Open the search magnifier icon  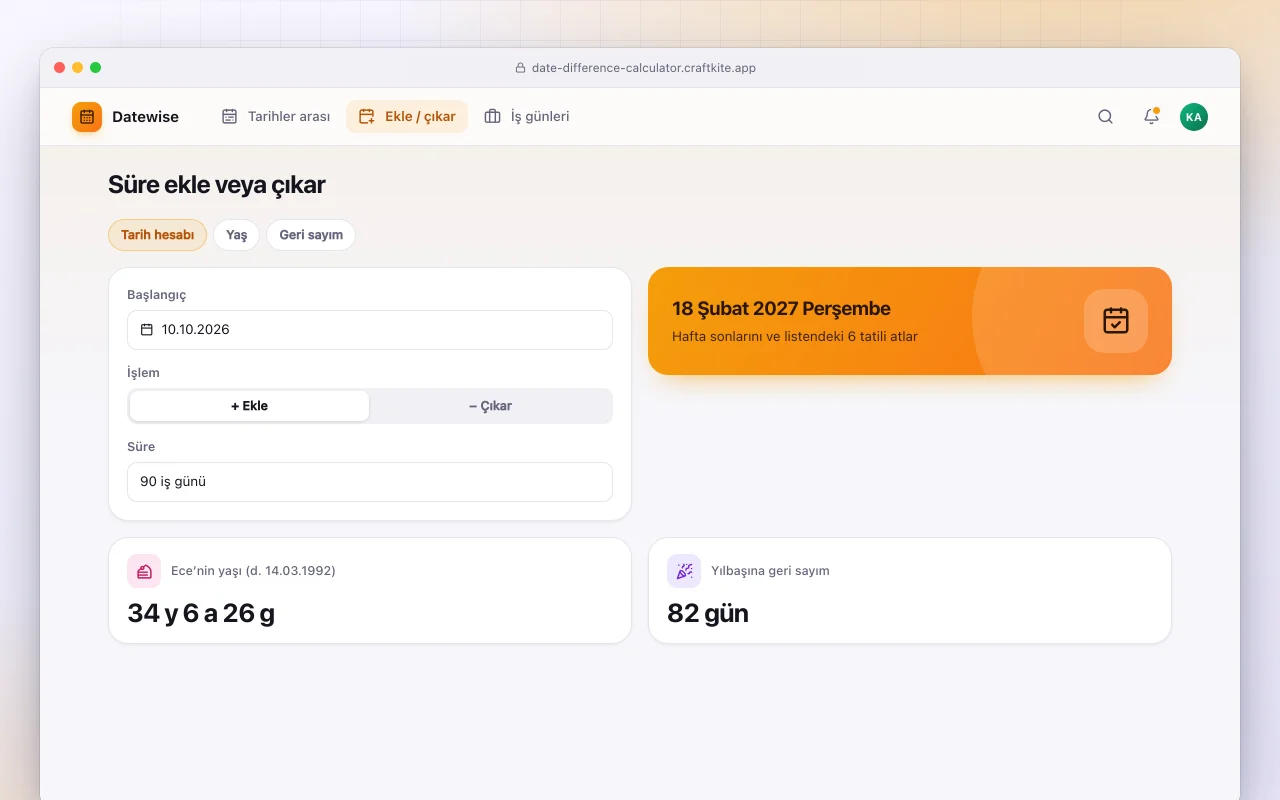coord(1105,117)
